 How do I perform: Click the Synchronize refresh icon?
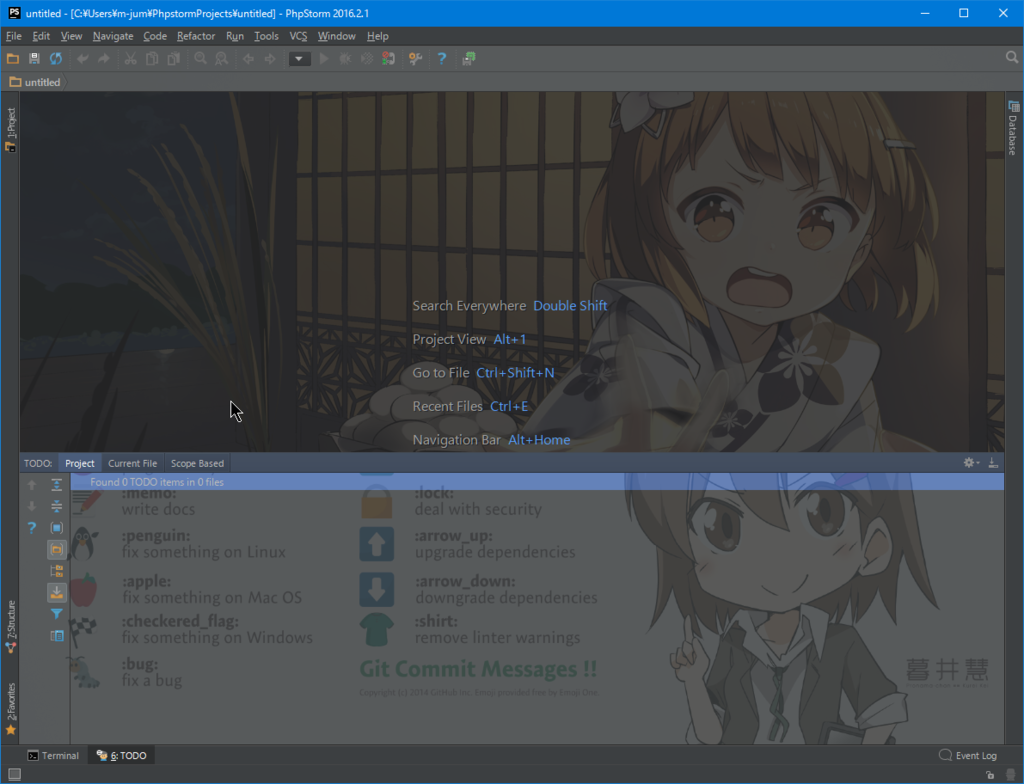(56, 59)
